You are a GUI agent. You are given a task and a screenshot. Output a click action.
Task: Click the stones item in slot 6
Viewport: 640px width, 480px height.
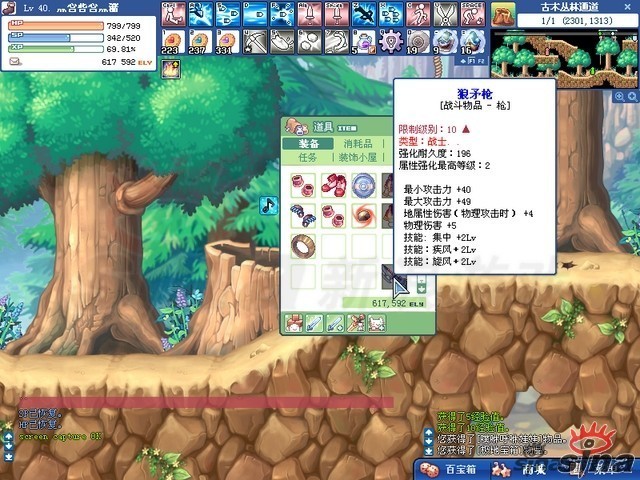[x=310, y=42]
